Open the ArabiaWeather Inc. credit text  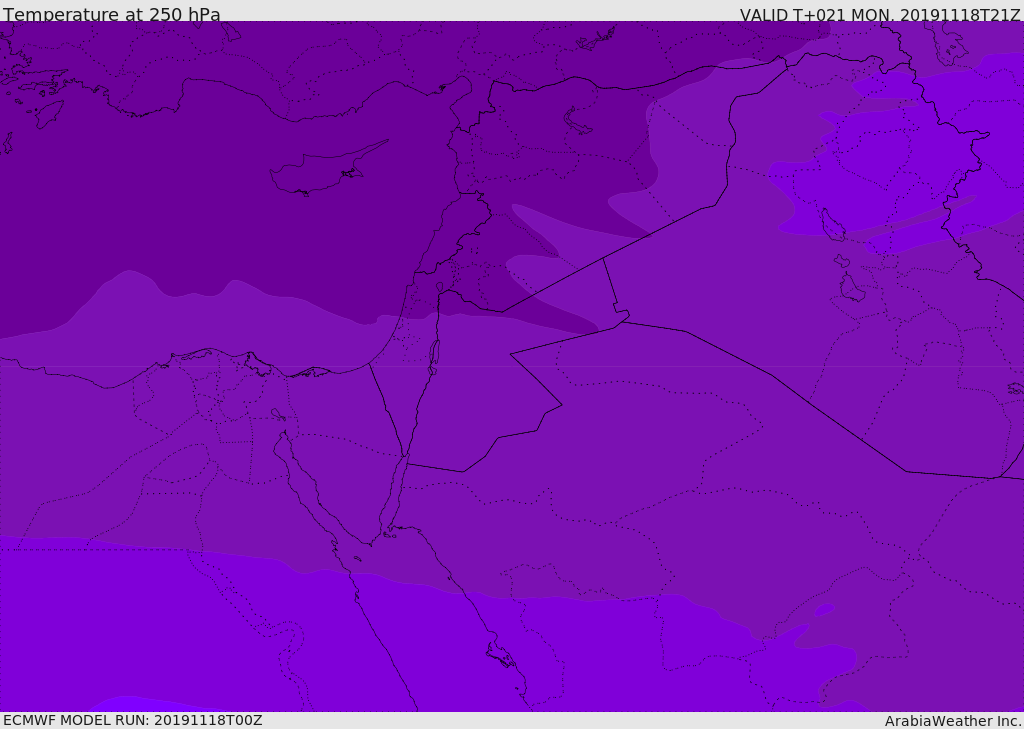[x=952, y=720]
